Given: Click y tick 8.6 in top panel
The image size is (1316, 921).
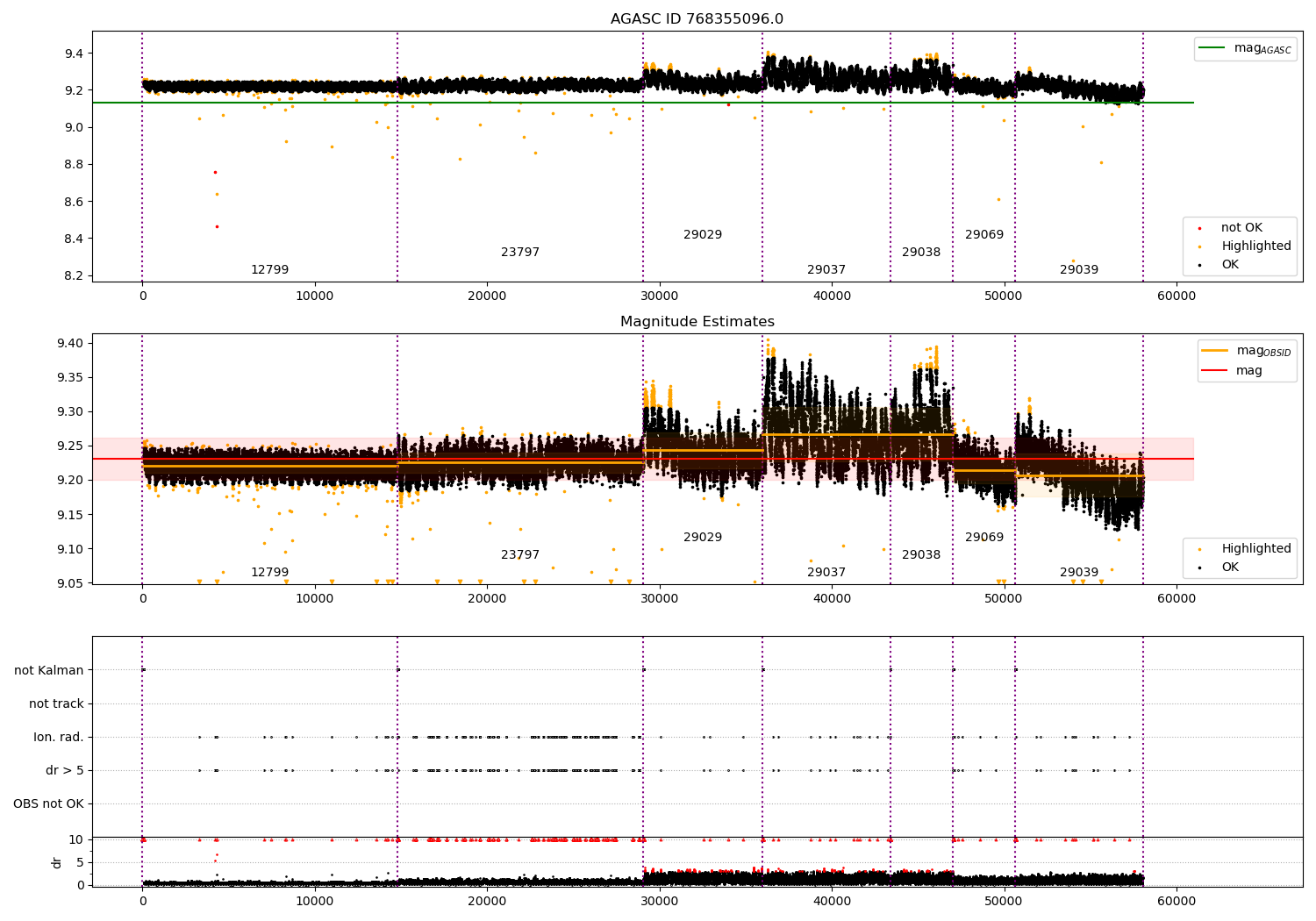Looking at the screenshot, I should (74, 202).
